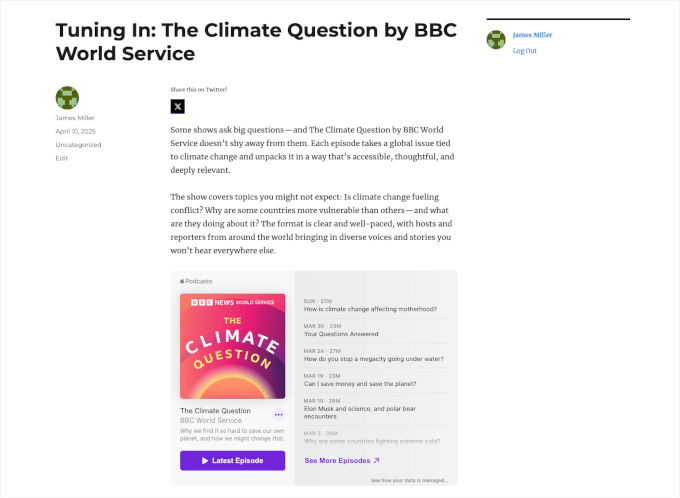680x498 pixels.
Task: Open the podcast three-dots options menu
Action: tap(278, 414)
